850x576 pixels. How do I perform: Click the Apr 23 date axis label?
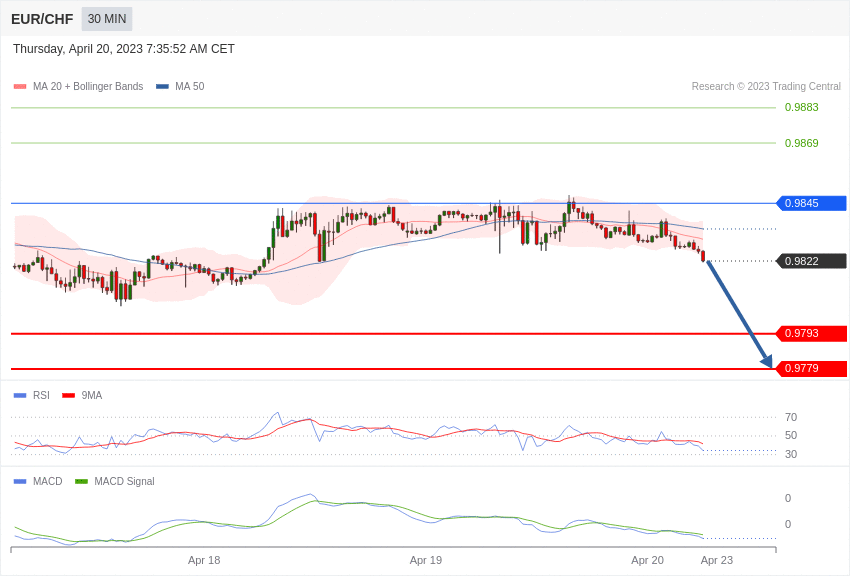tap(717, 560)
